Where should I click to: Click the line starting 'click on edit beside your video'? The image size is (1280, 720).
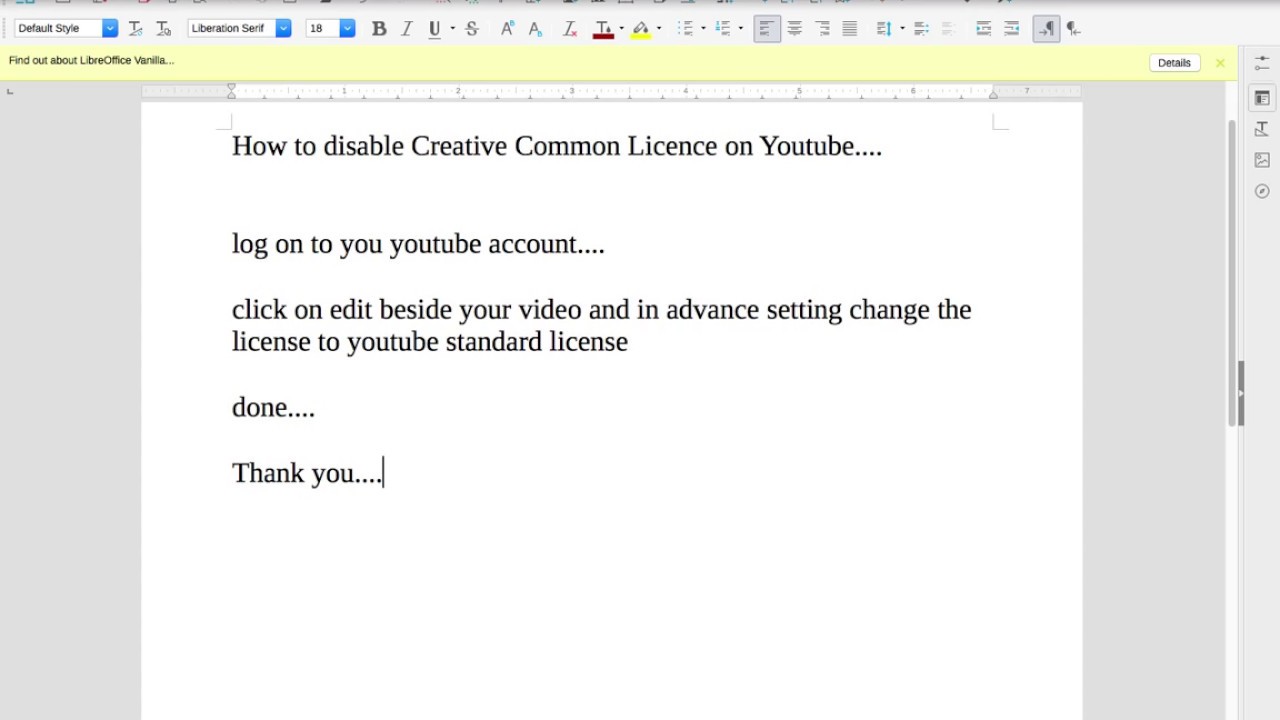(602, 310)
